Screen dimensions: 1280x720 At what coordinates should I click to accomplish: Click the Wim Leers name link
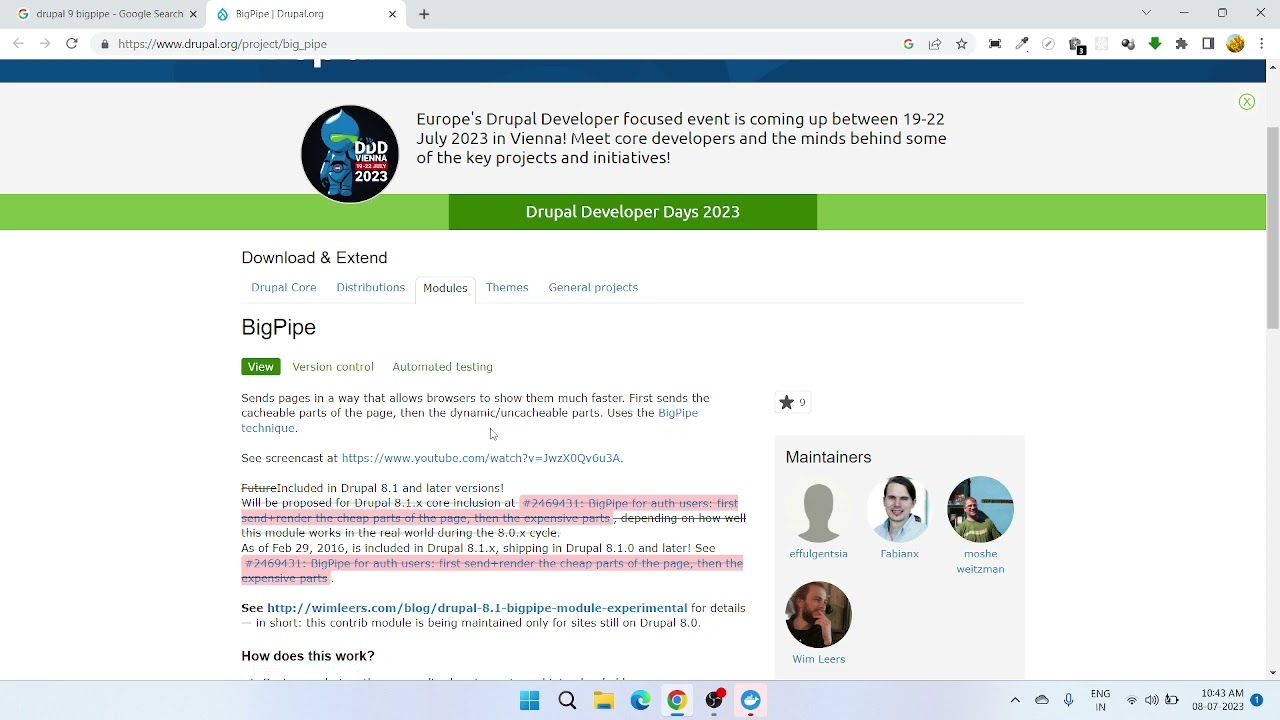[x=818, y=659]
